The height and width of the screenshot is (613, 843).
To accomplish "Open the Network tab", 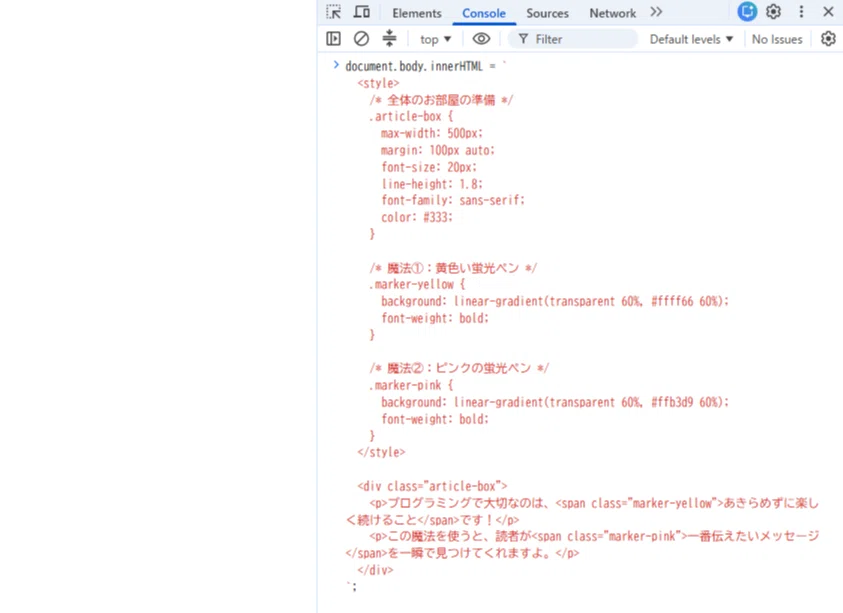I will (x=612, y=13).
